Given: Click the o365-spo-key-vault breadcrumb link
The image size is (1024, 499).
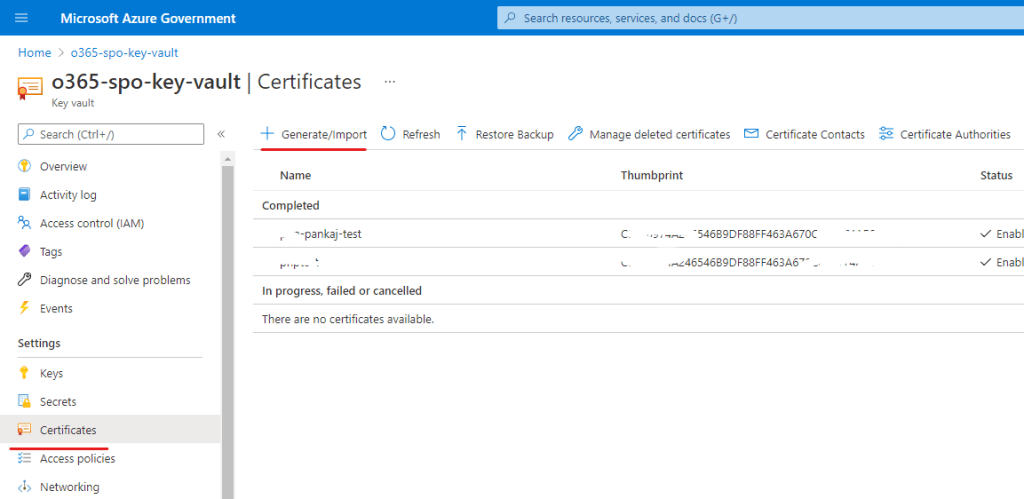Looking at the screenshot, I should pyautogui.click(x=124, y=52).
